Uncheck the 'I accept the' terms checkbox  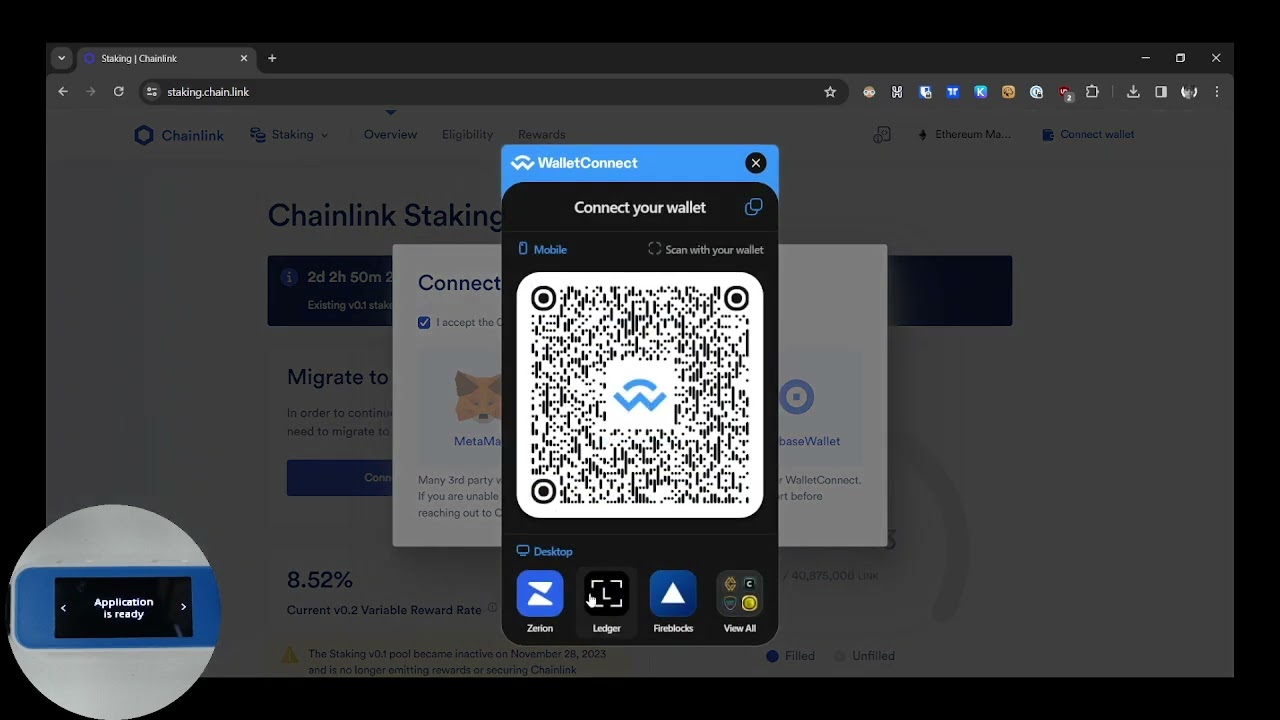(x=424, y=322)
